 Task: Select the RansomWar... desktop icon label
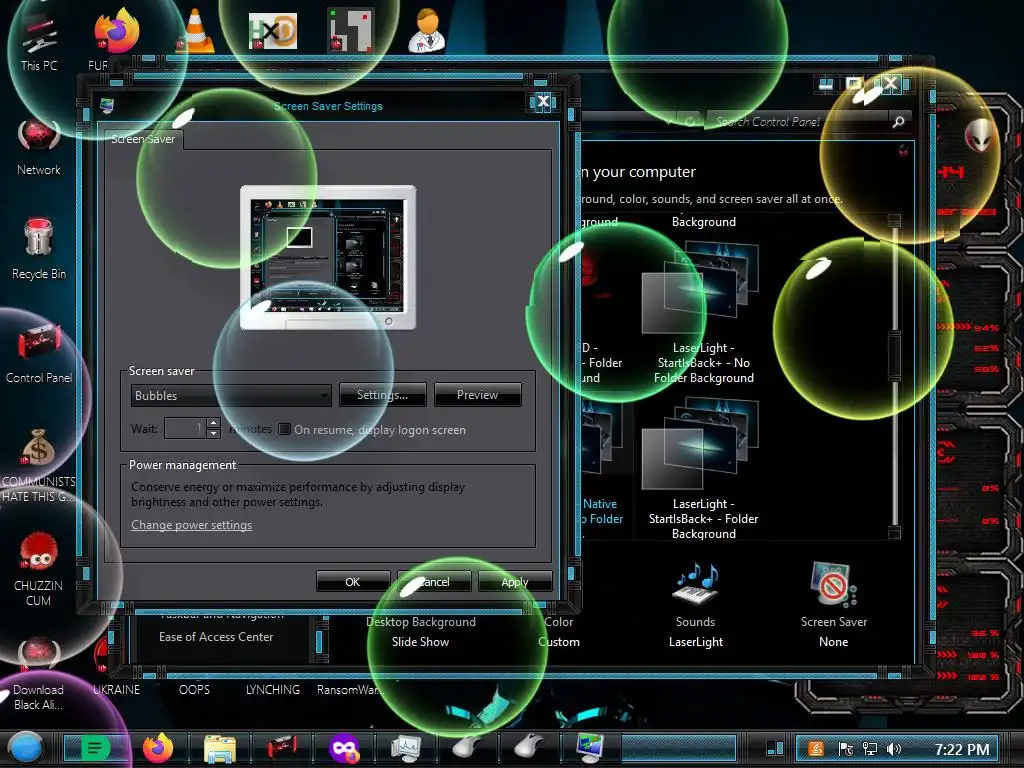(351, 689)
